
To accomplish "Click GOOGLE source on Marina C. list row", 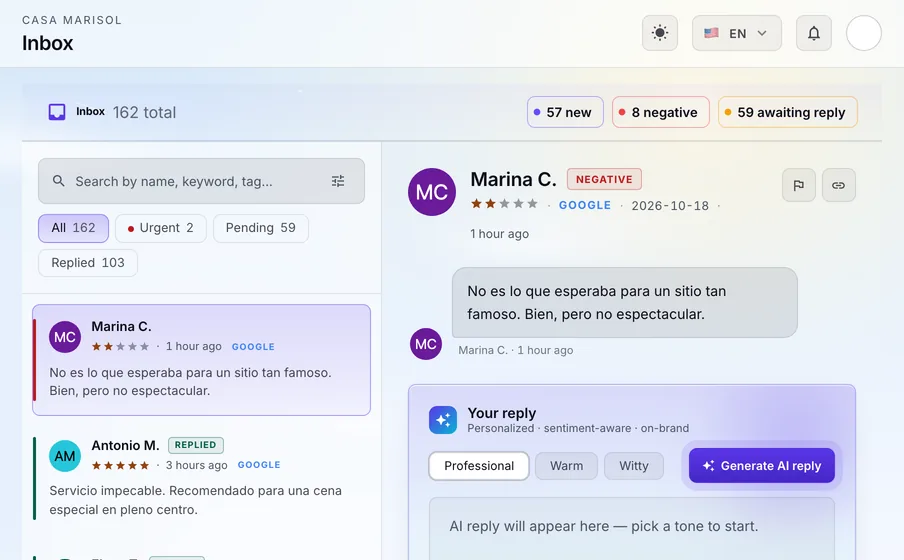I will 253,347.
